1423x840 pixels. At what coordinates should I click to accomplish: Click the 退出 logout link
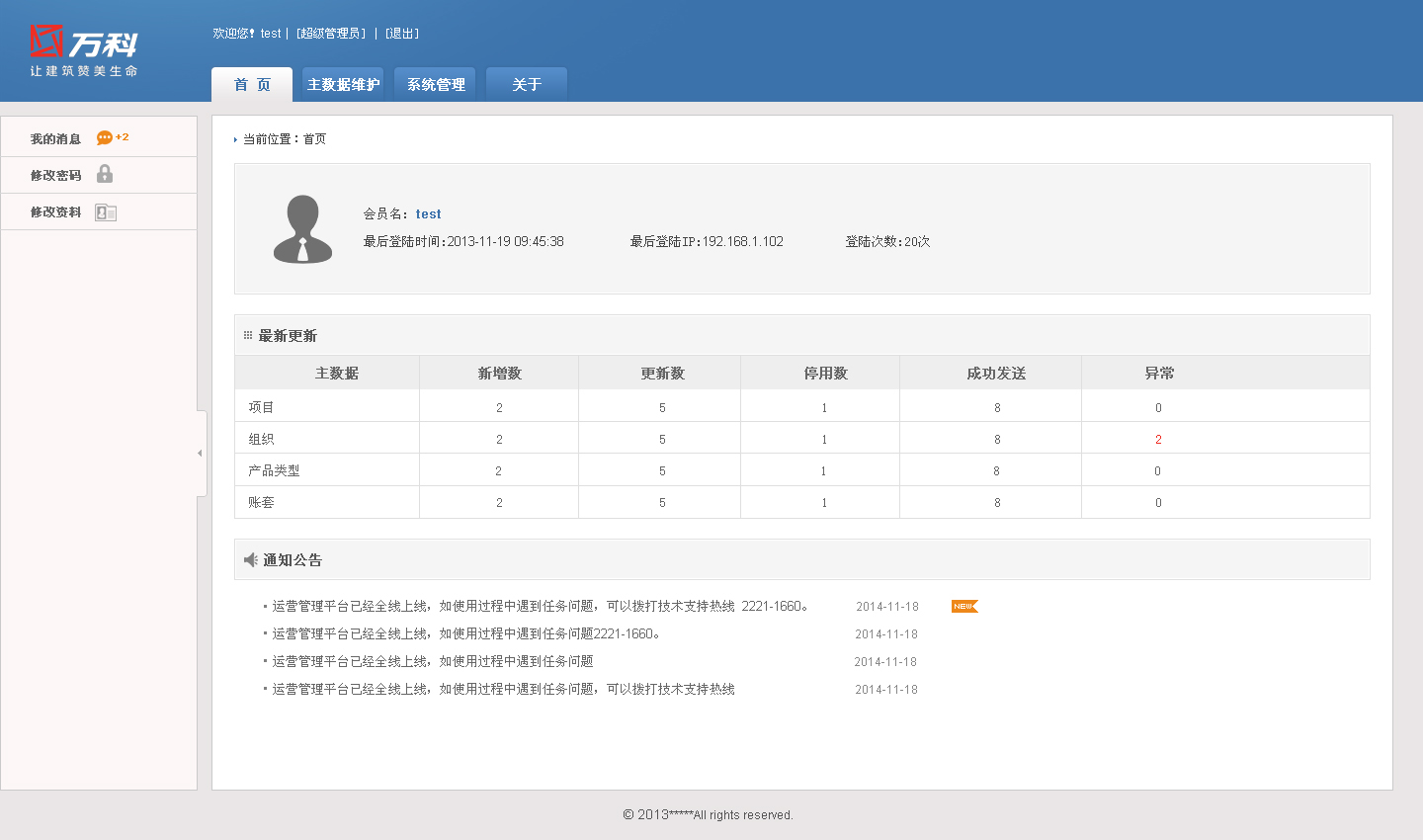pos(402,34)
